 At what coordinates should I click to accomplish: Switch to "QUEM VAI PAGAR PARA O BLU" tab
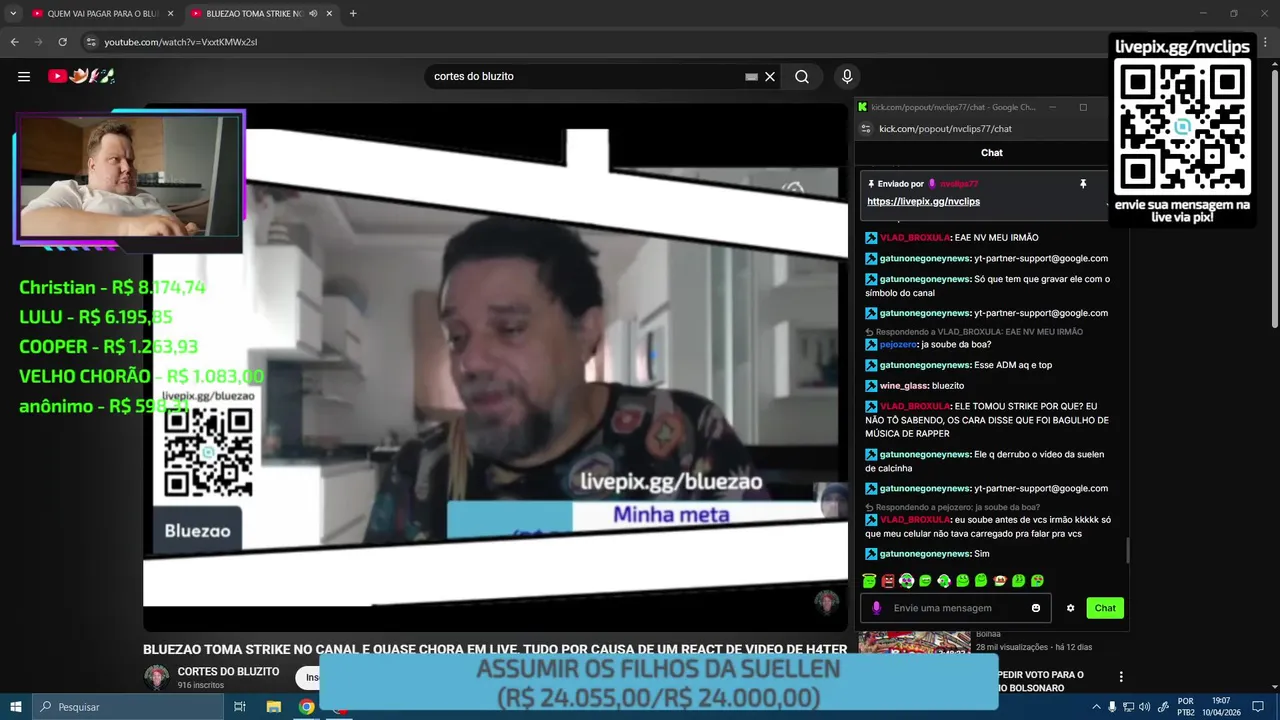pyautogui.click(x=103, y=13)
